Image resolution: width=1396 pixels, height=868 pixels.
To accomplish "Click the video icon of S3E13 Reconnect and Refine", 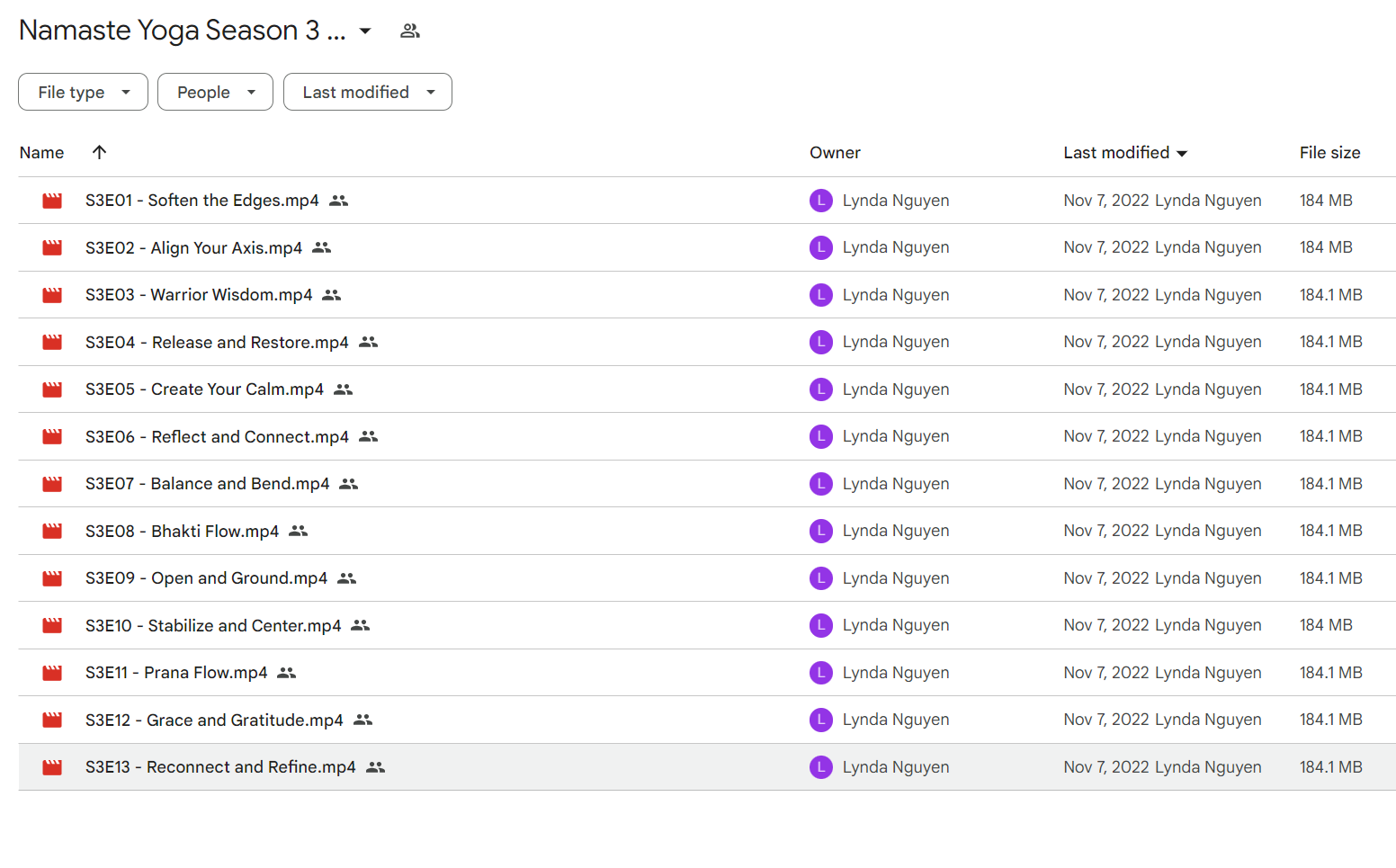I will click(x=52, y=767).
